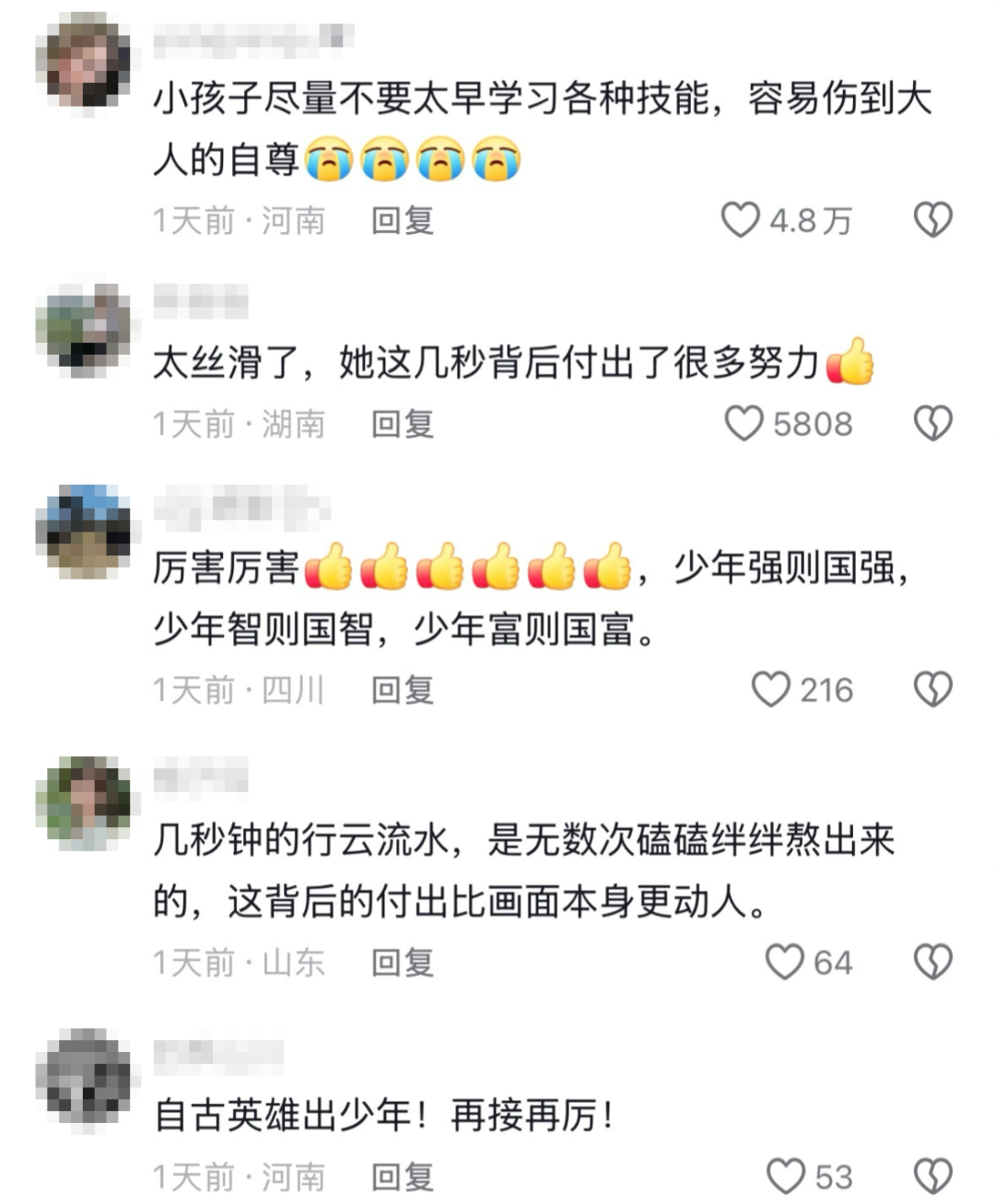The image size is (995, 1204).
Task: Reply to the 几秒钟的行云流水 comment
Action: [x=403, y=963]
